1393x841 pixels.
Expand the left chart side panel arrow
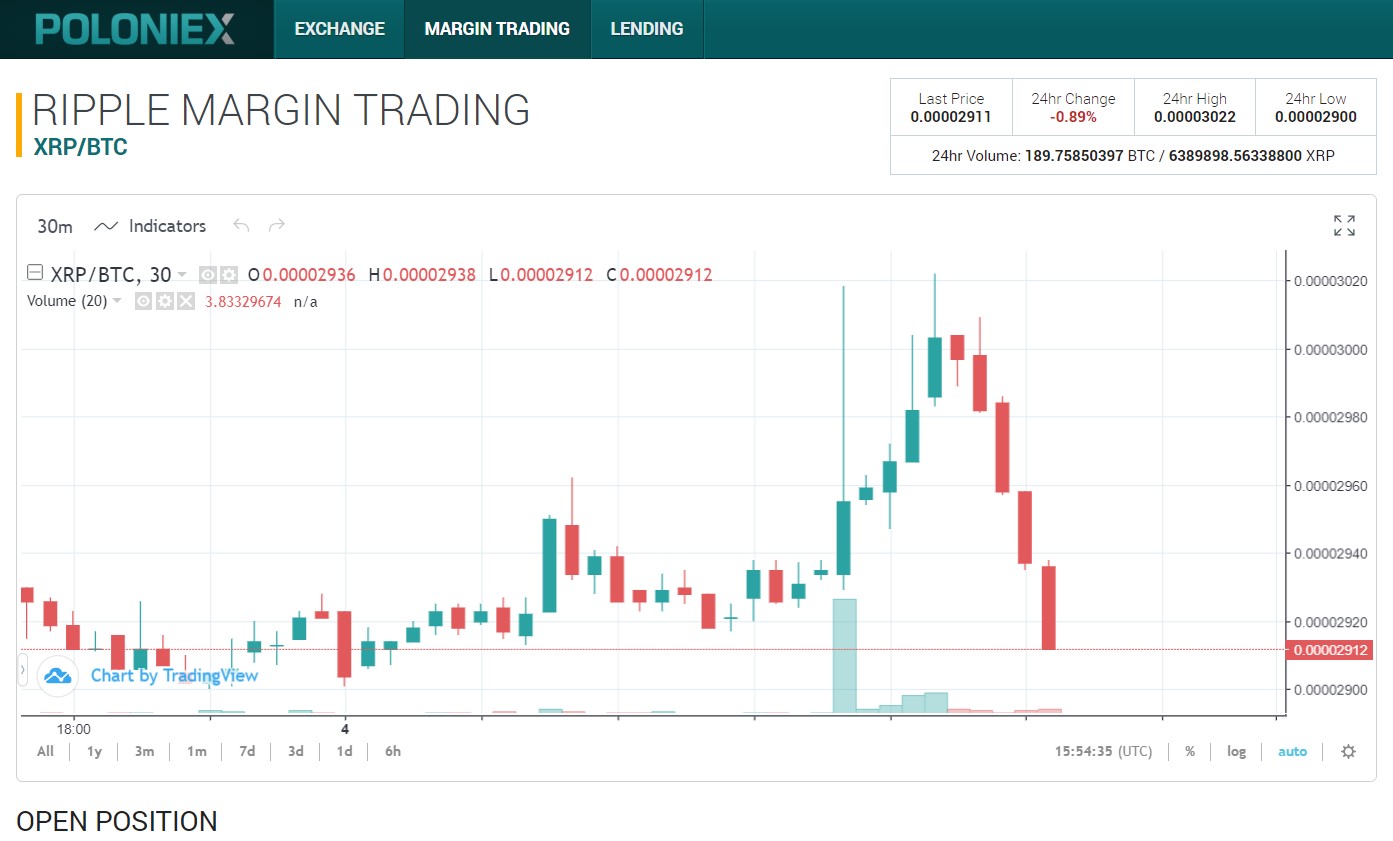(x=22, y=670)
